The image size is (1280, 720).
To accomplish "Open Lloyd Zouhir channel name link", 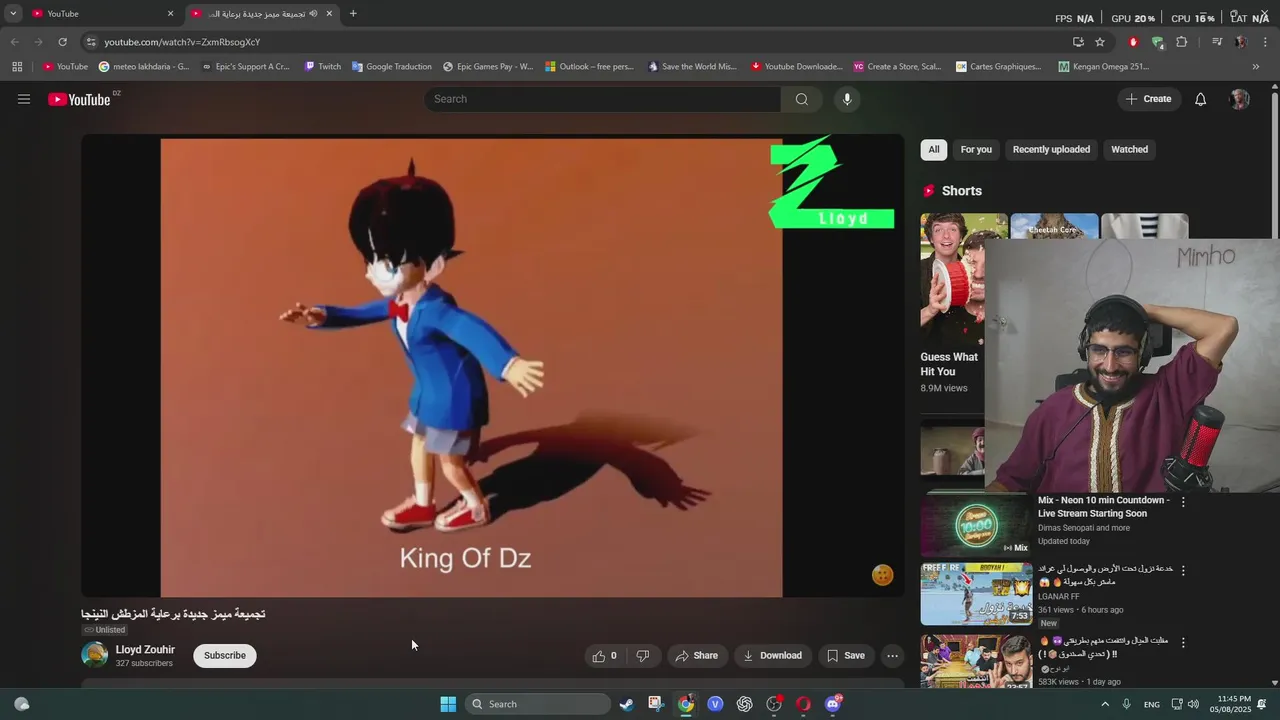I will (x=145, y=650).
